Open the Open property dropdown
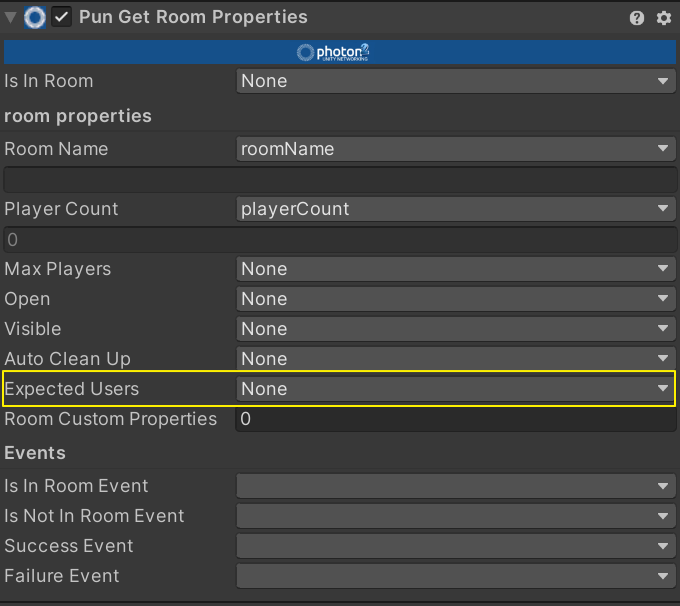The width and height of the screenshot is (680, 606). point(455,299)
